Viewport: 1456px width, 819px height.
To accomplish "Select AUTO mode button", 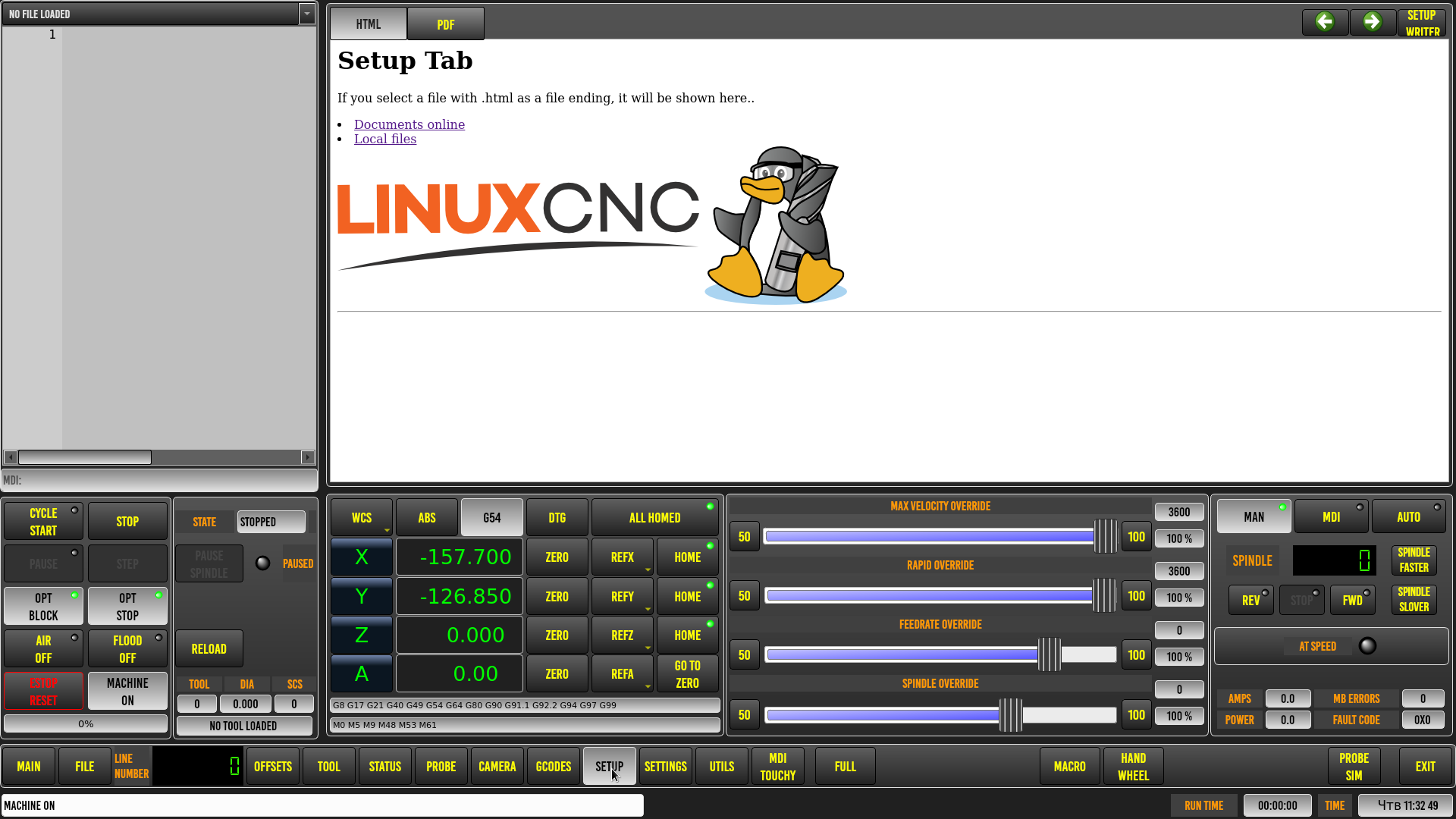I will pyautogui.click(x=1409, y=517).
